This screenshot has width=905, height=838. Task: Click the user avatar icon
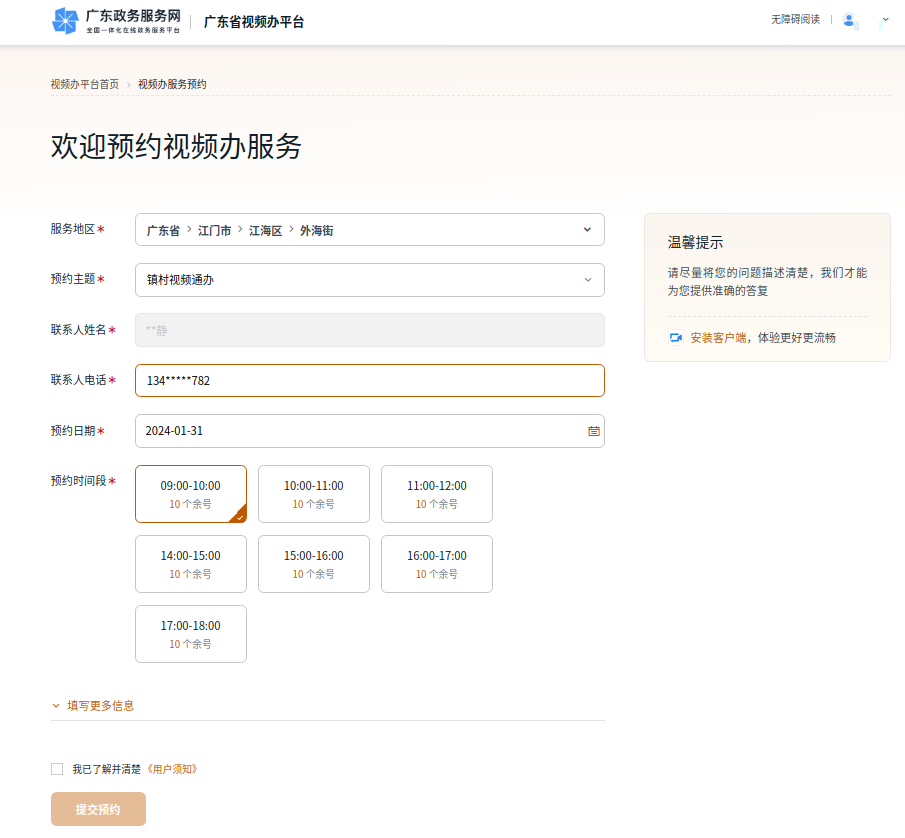click(x=849, y=20)
